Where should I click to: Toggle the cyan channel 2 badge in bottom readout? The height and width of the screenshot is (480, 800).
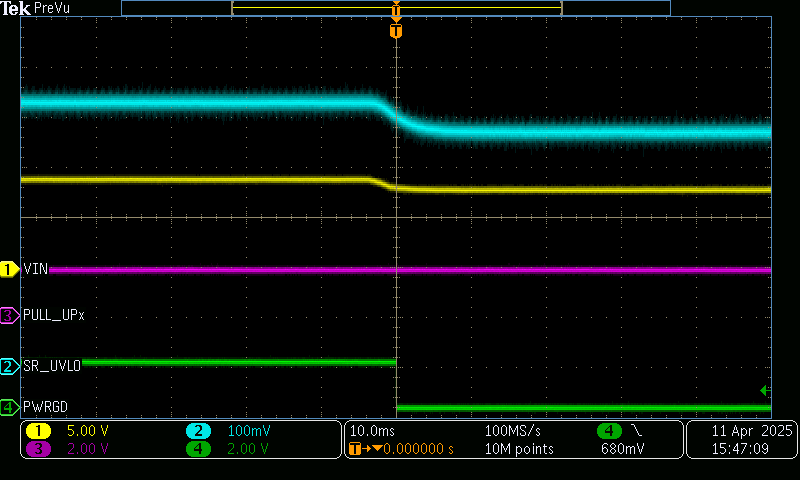pos(199,431)
